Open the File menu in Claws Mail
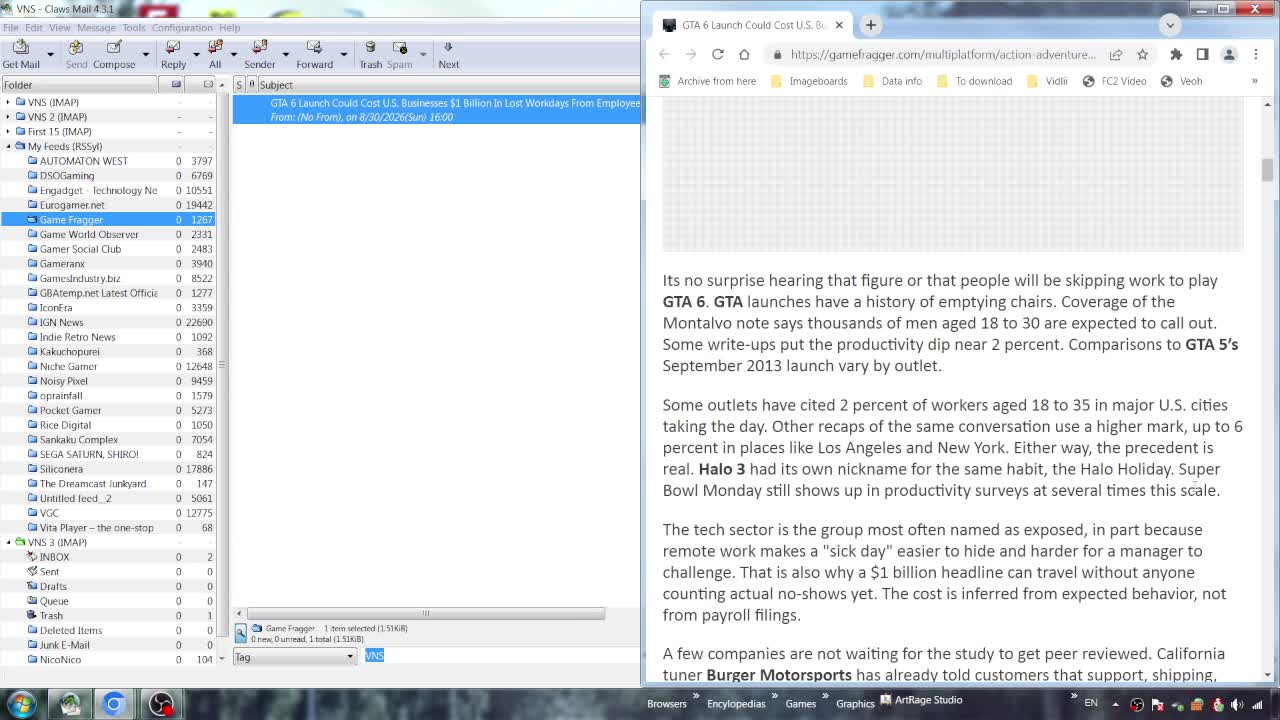 [10, 28]
